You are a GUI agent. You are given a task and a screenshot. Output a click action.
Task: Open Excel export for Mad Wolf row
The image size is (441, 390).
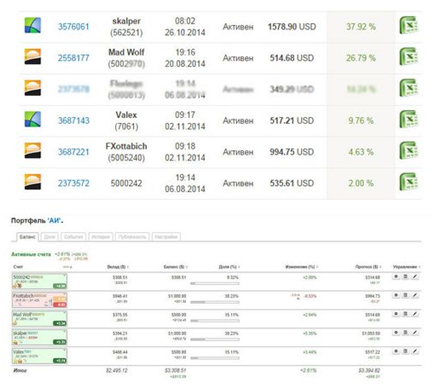pos(409,57)
